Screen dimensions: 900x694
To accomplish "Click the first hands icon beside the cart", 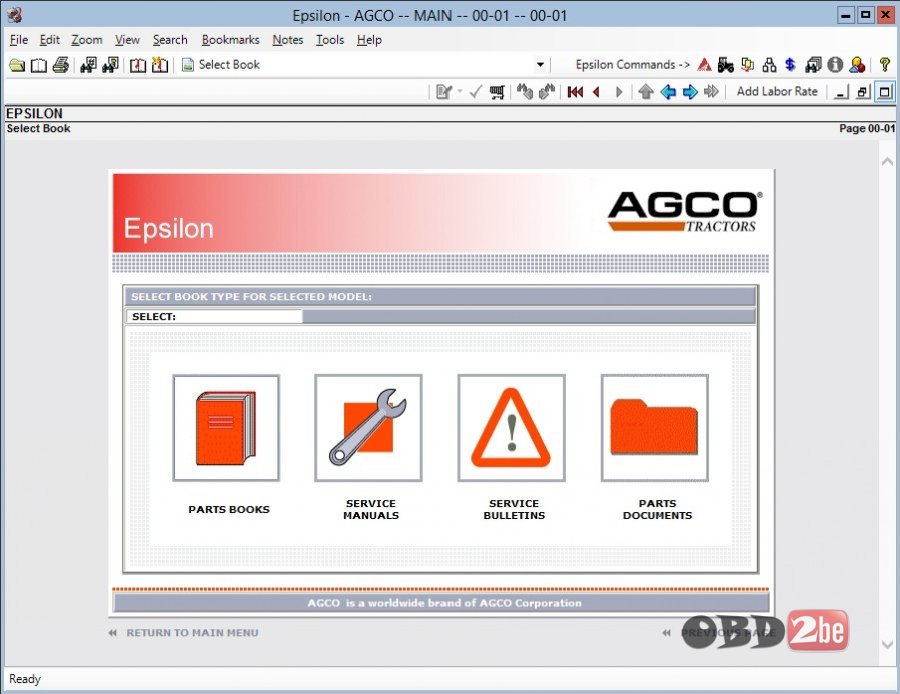I will (x=525, y=92).
